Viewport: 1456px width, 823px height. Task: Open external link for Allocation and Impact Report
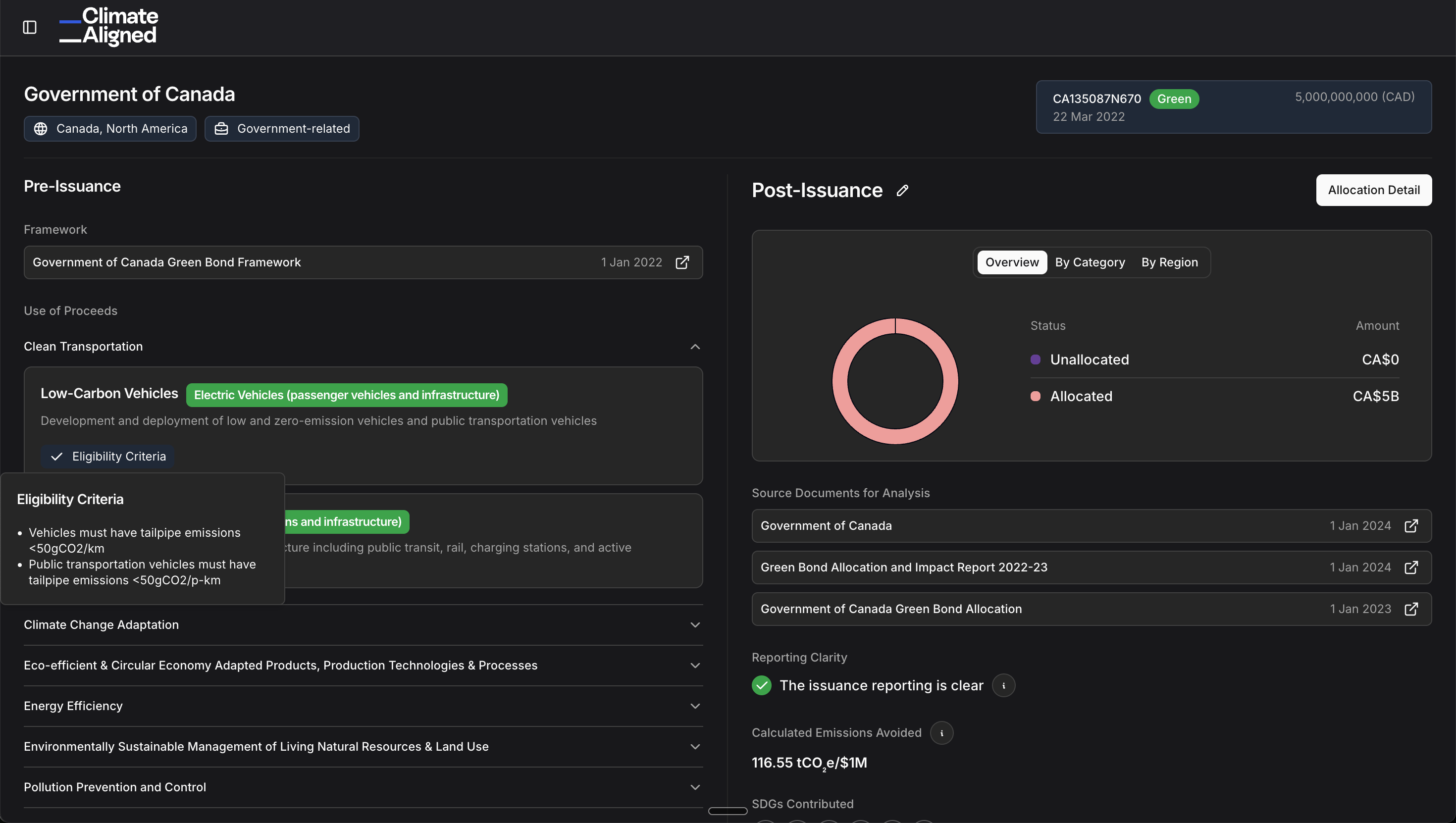click(1411, 567)
